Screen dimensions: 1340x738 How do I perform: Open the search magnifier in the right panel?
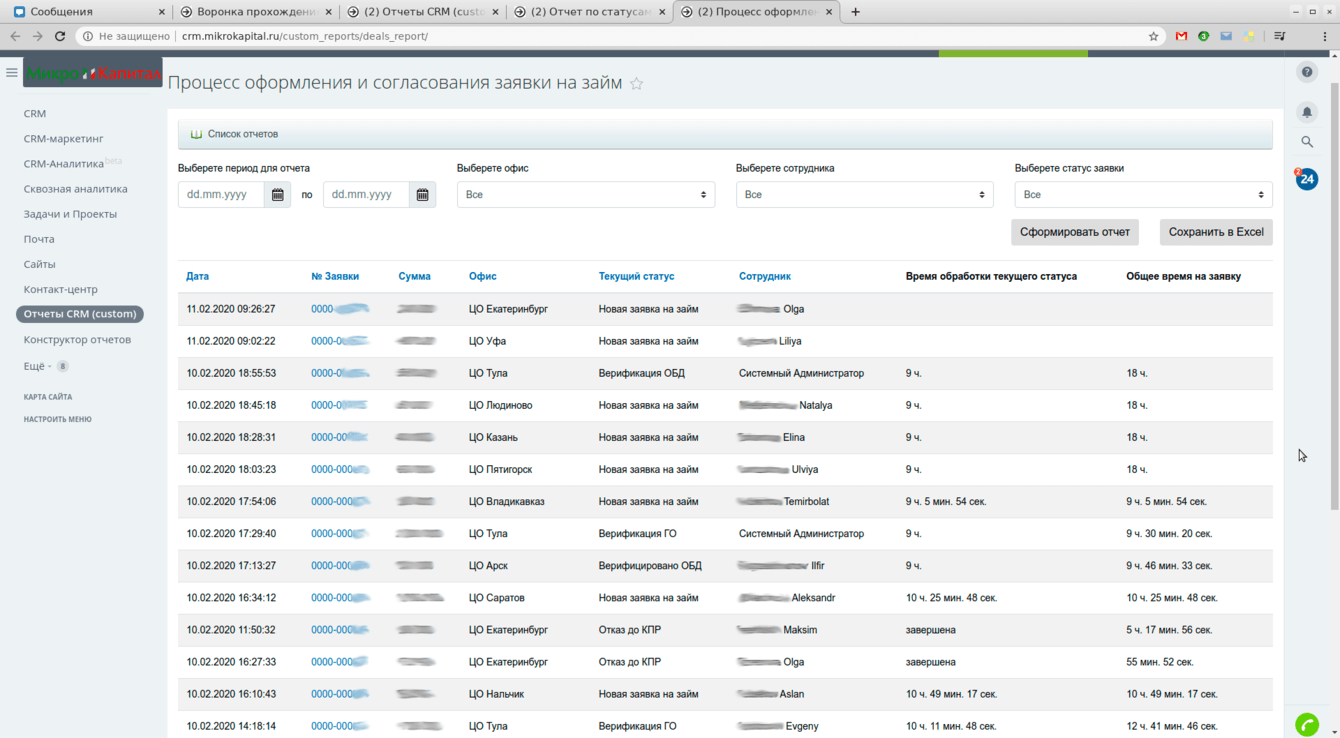click(x=1307, y=142)
